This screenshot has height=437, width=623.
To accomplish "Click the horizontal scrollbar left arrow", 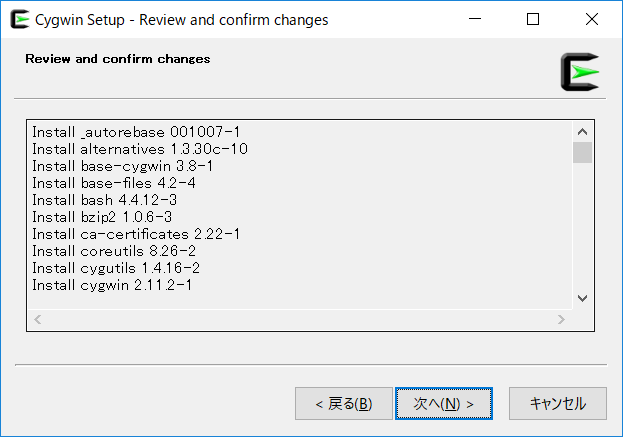I will click(38, 319).
